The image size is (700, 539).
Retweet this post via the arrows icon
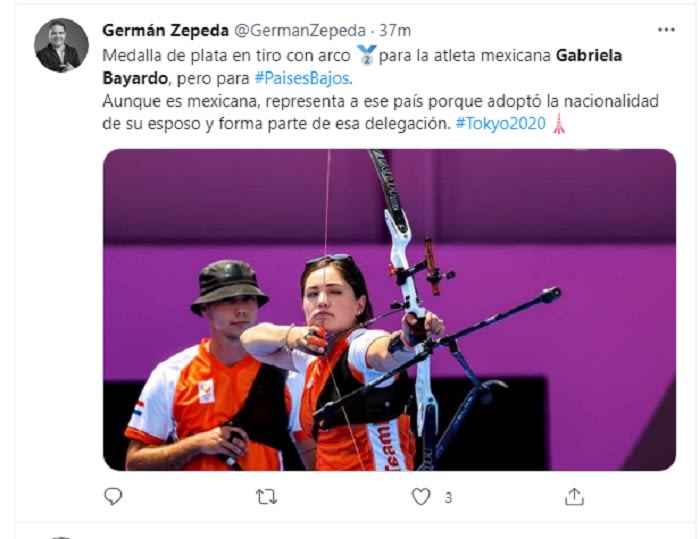[x=267, y=497]
